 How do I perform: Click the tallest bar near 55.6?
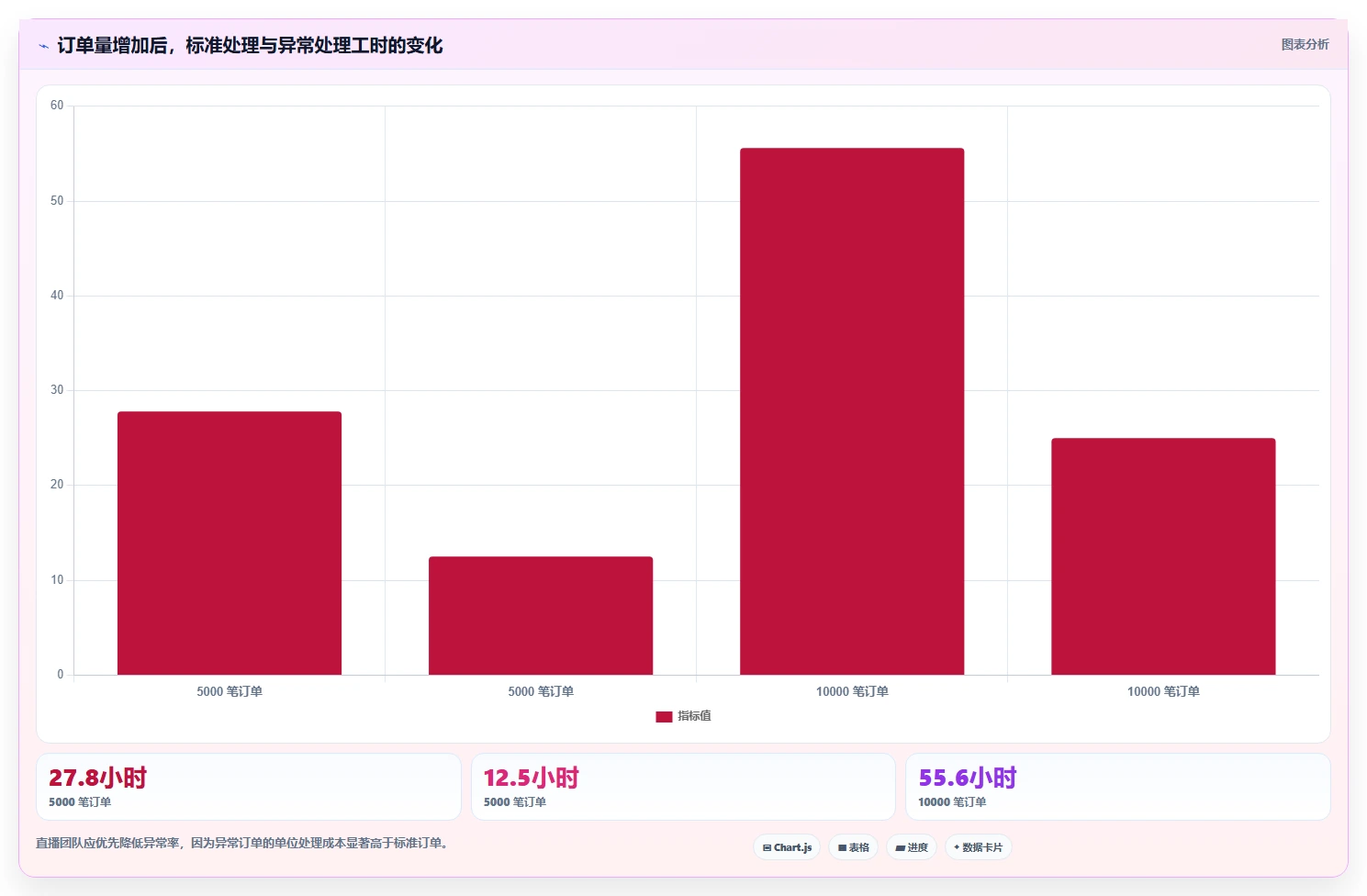852,411
